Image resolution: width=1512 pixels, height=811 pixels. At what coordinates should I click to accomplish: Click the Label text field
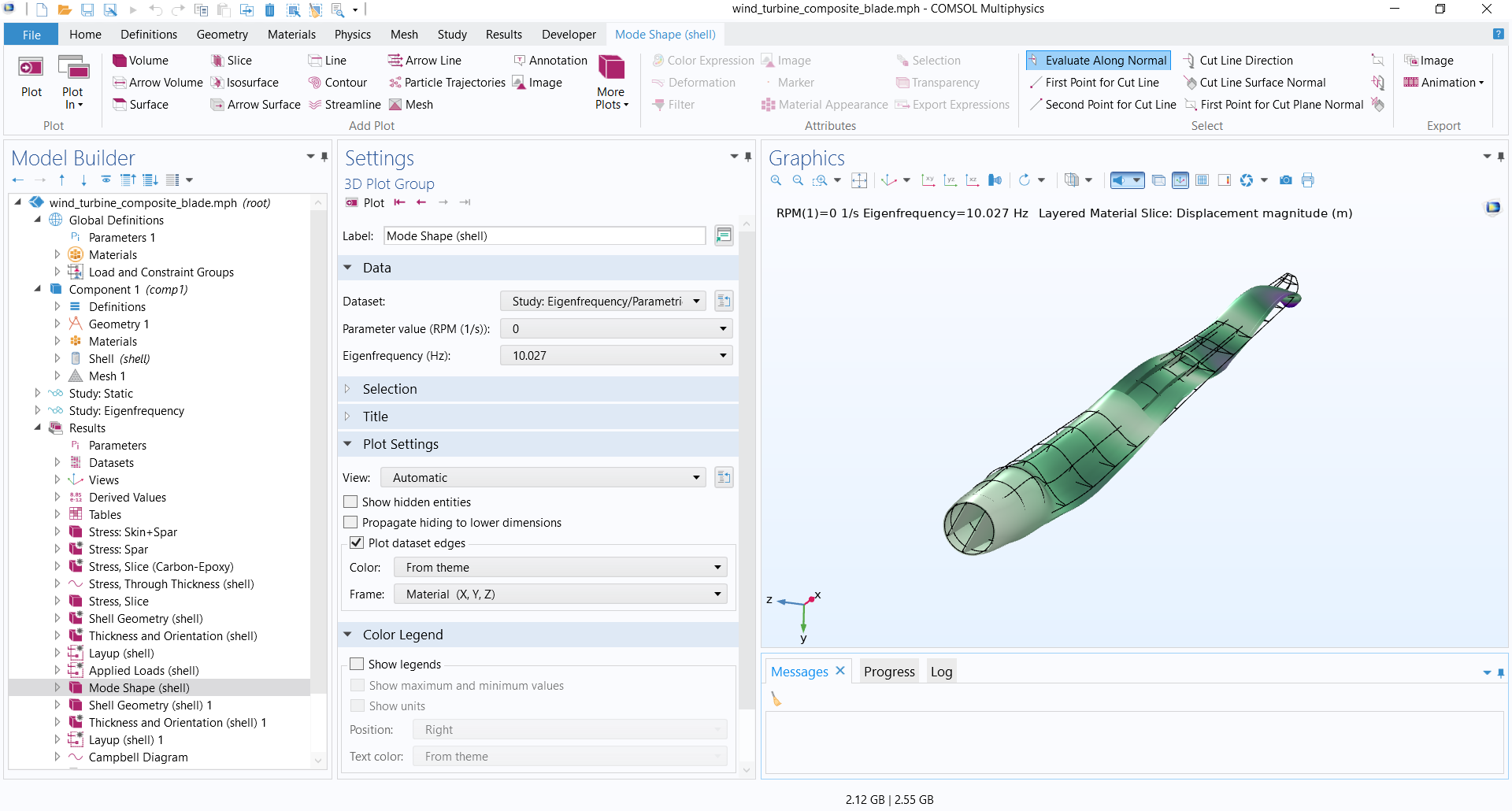pyautogui.click(x=544, y=236)
